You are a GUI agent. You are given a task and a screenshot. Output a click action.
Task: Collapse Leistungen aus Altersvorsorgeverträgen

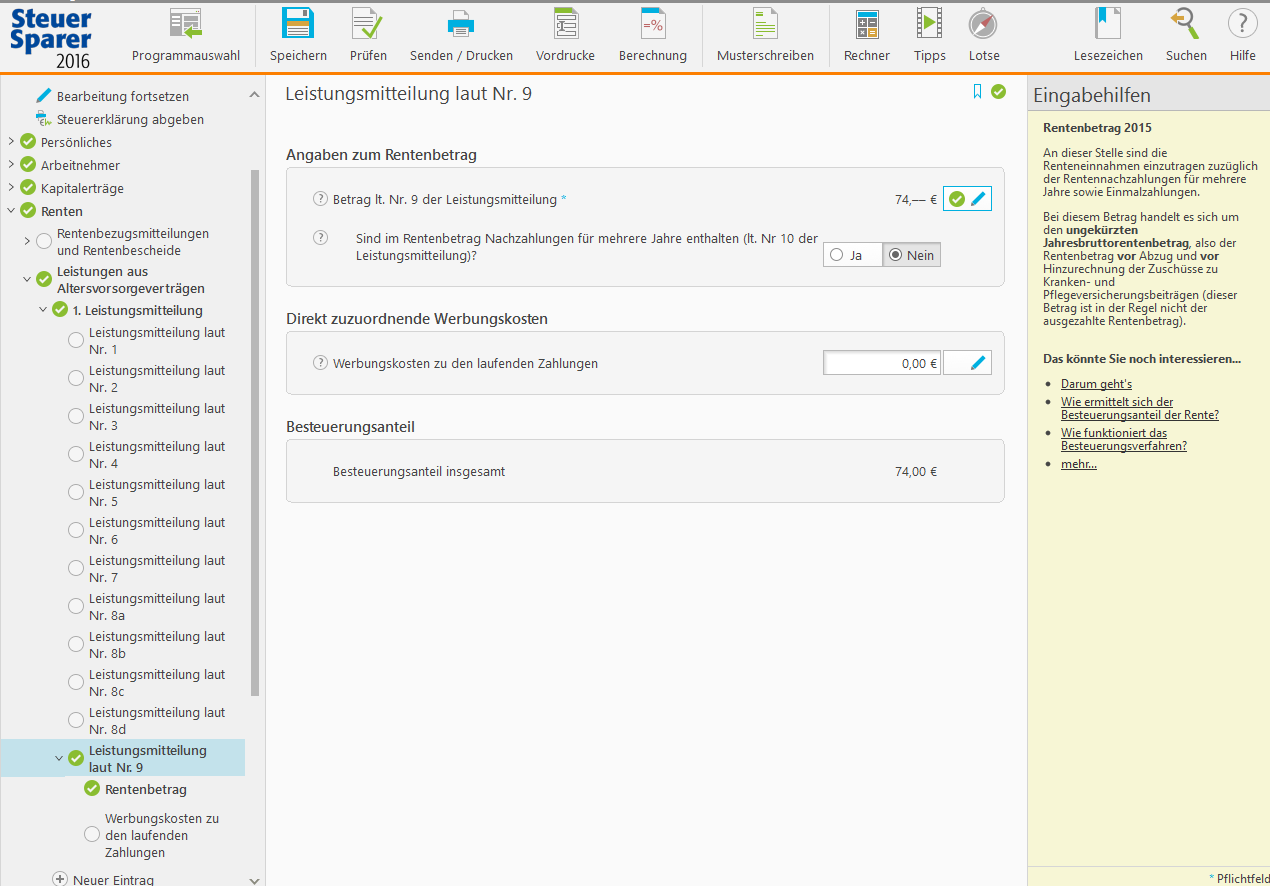coord(27,279)
